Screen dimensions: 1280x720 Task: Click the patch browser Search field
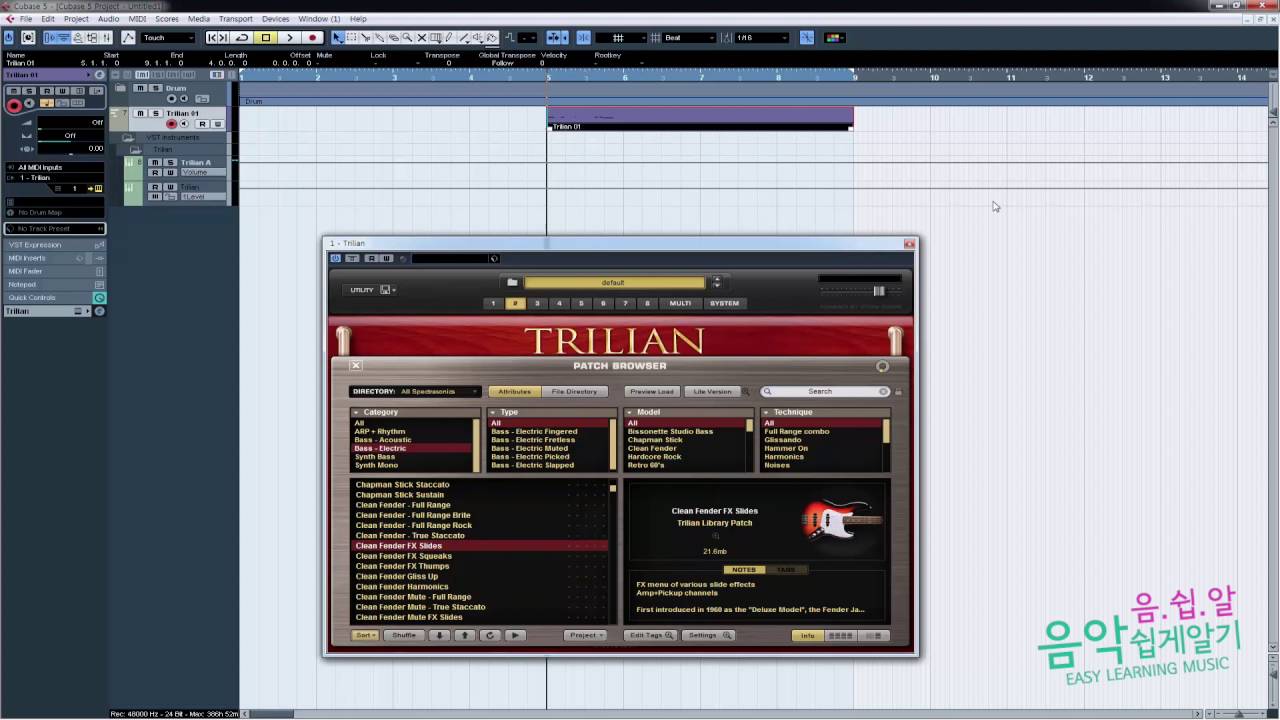coord(826,392)
